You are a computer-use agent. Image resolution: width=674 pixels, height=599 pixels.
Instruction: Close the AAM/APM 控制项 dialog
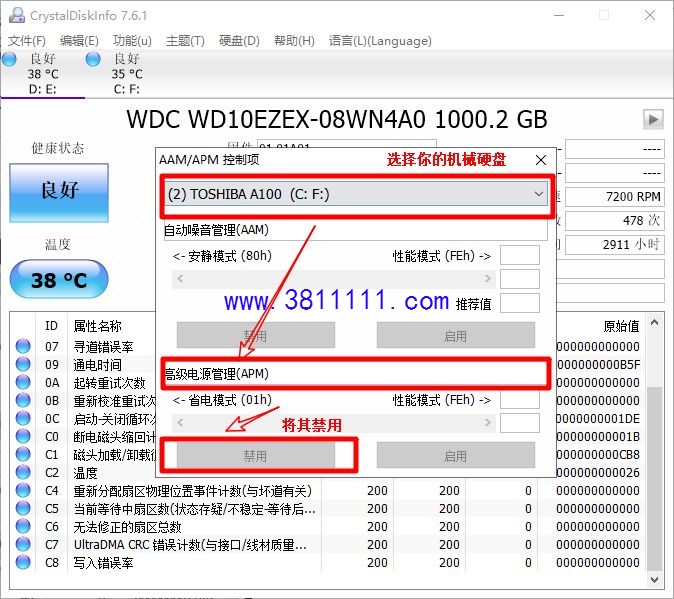click(541, 160)
